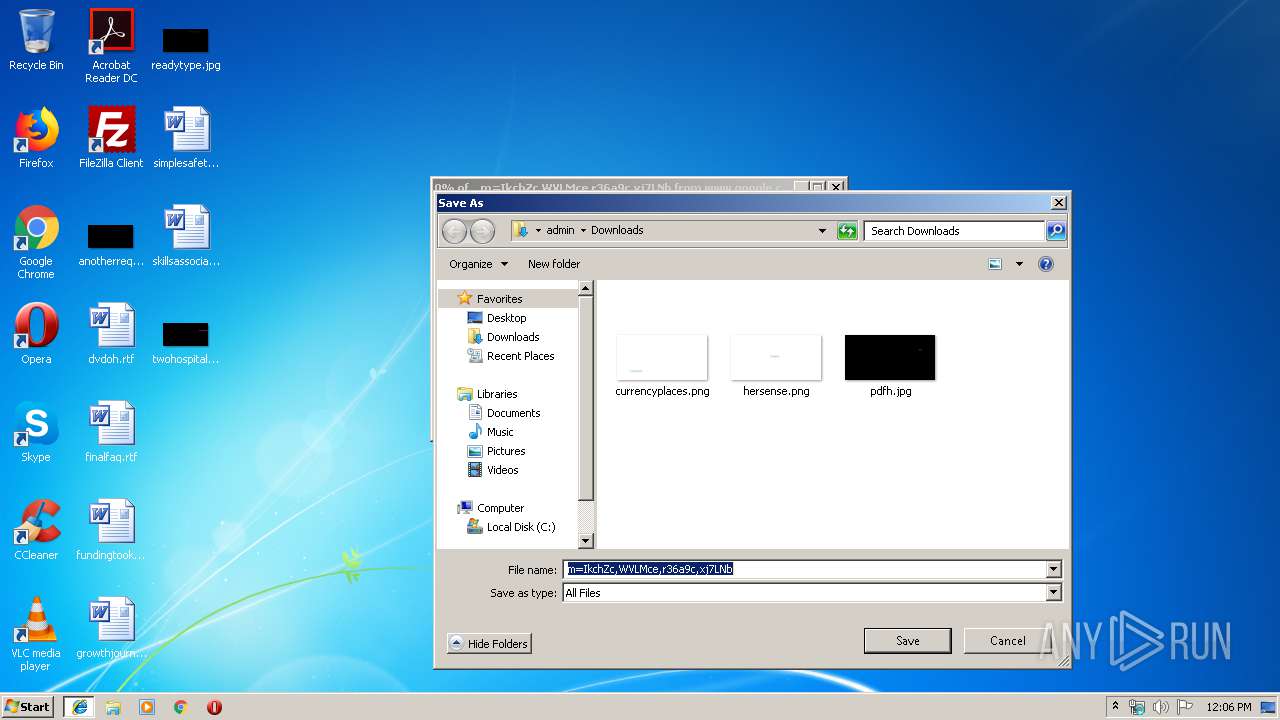Refresh the Downloads folder view
Viewport: 1280px width, 720px height.
[847, 231]
